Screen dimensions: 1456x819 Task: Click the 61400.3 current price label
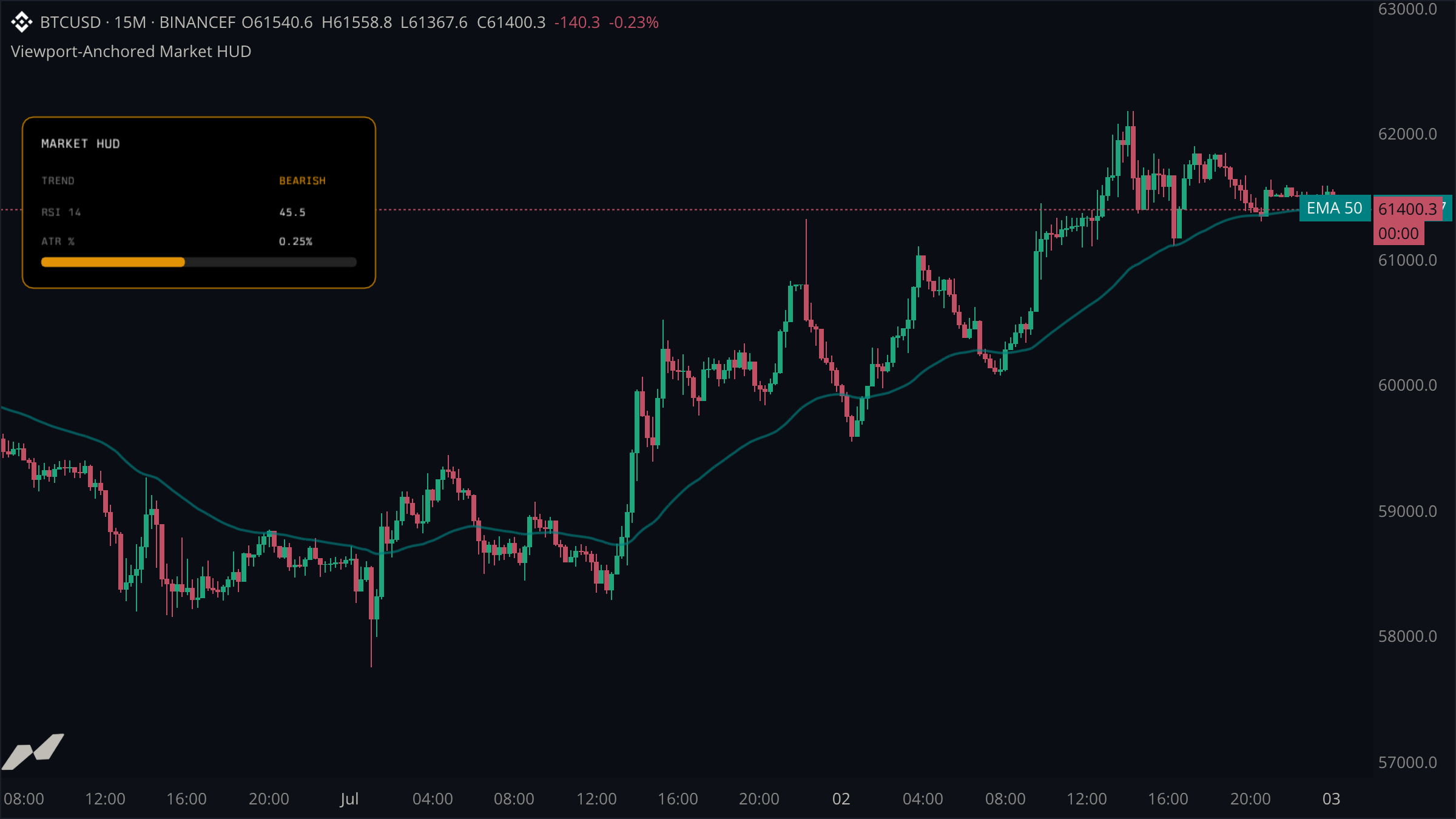pos(1407,209)
